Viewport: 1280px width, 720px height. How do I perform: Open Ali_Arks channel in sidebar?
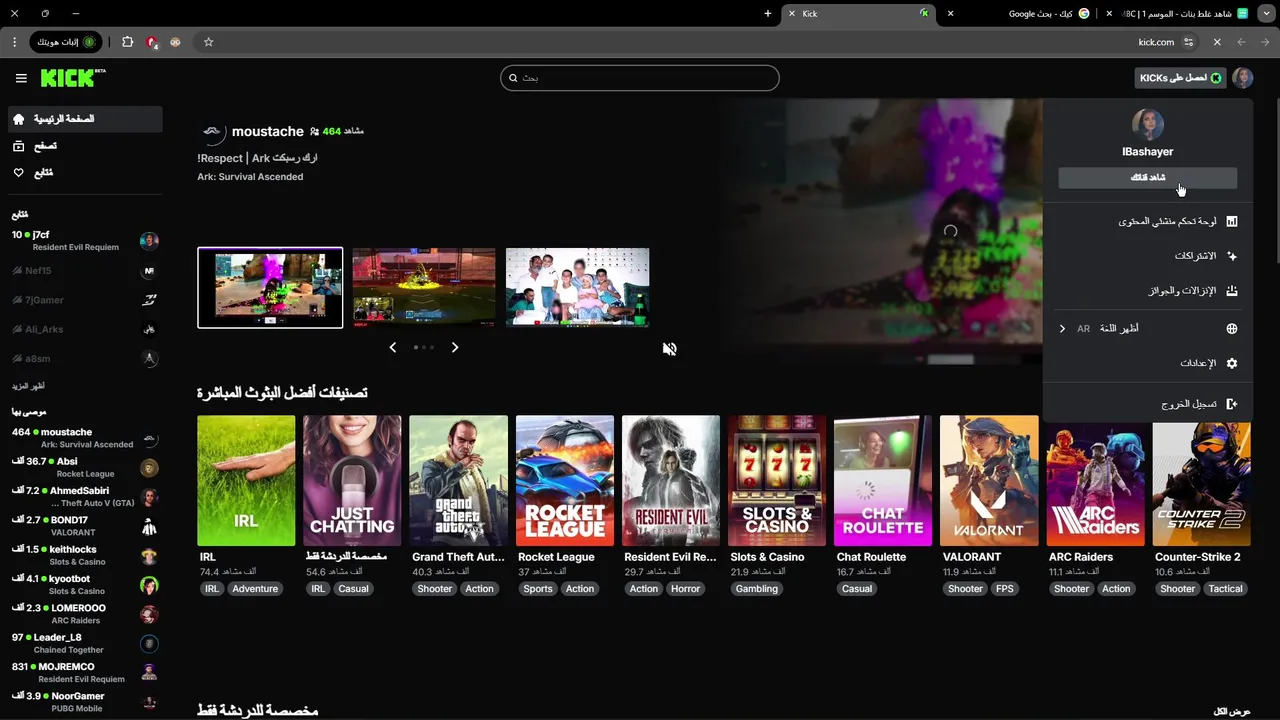(x=85, y=329)
